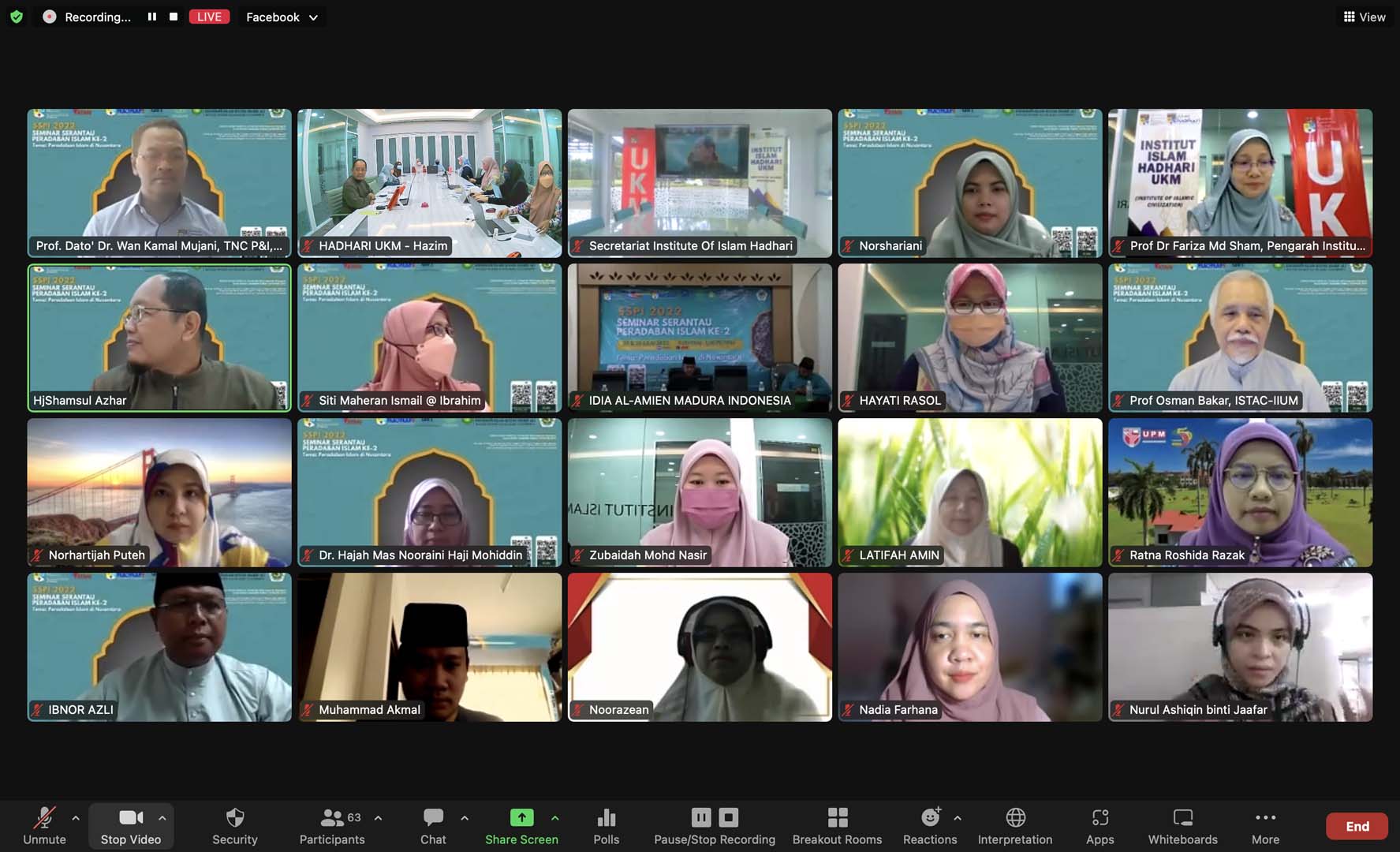The height and width of the screenshot is (852, 1400).
Task: Open the Participants panel
Action: (332, 825)
